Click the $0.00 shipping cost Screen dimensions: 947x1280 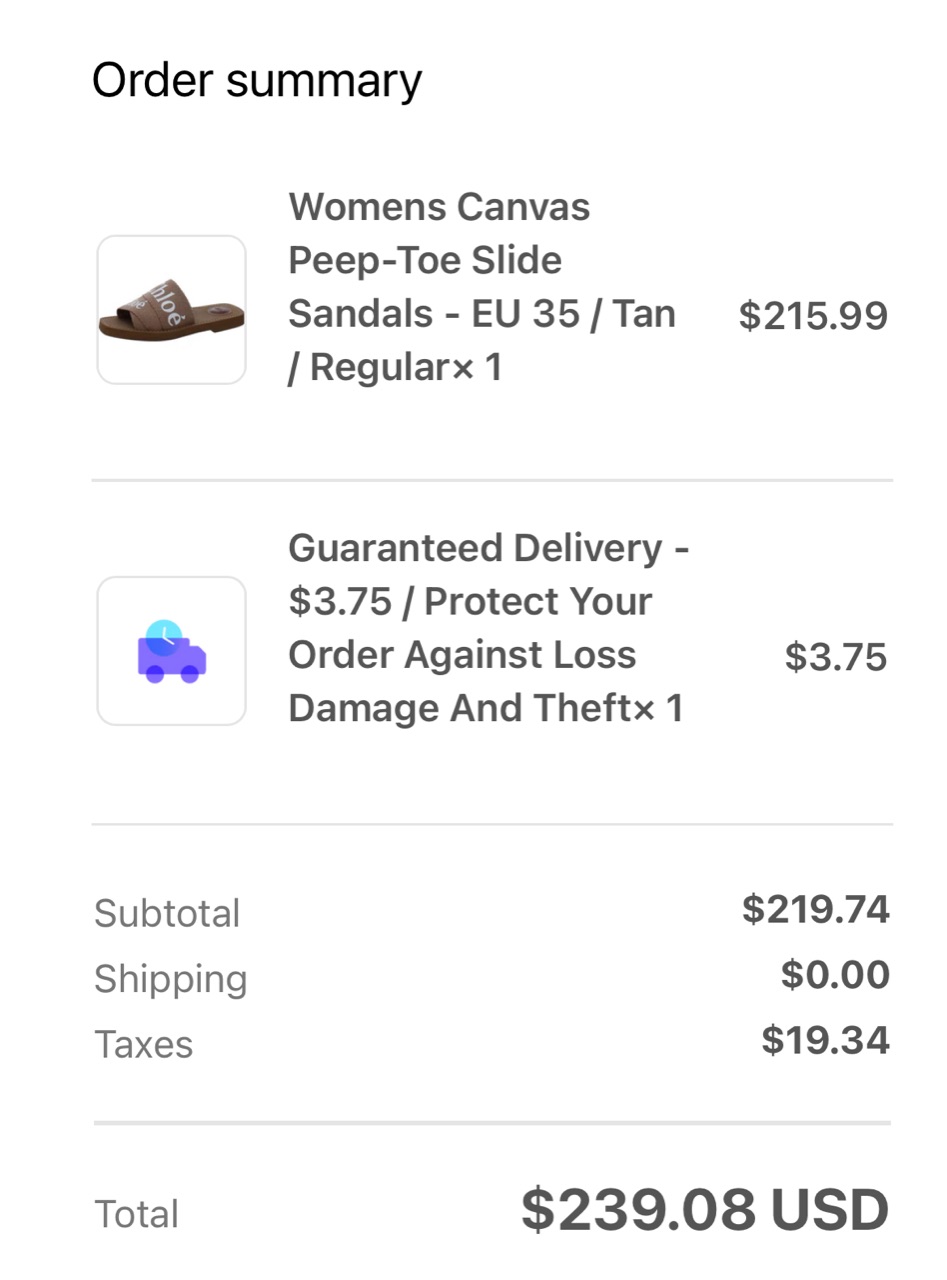pyautogui.click(x=836, y=975)
